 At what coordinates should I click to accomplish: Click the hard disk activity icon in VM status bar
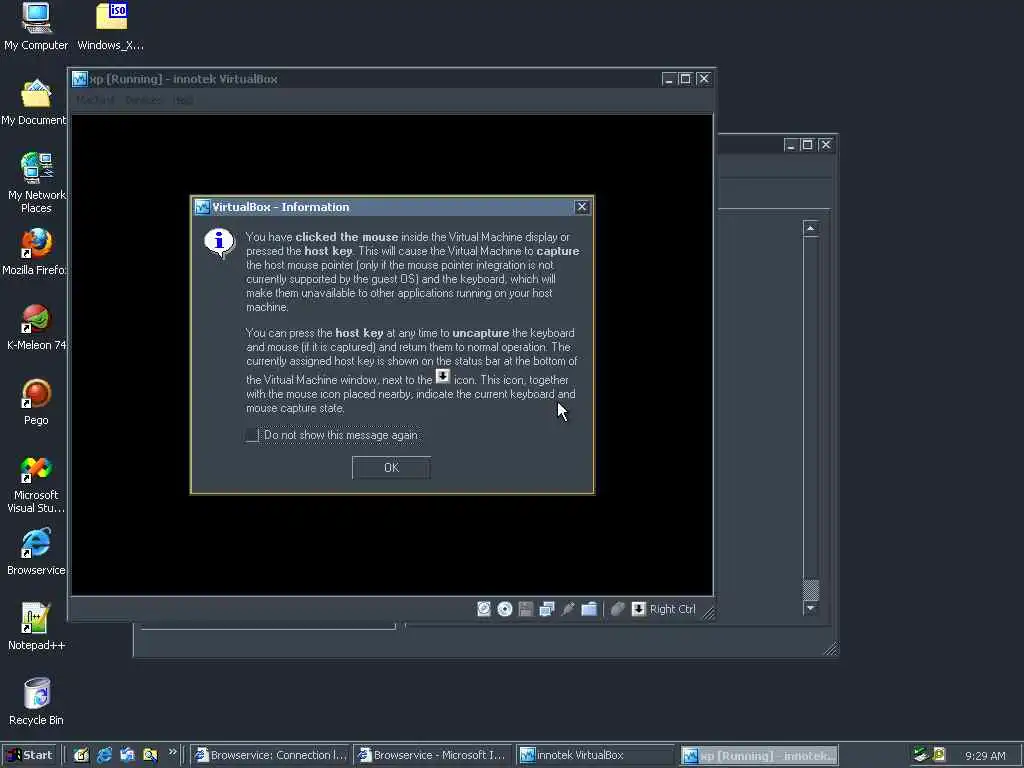(x=483, y=609)
